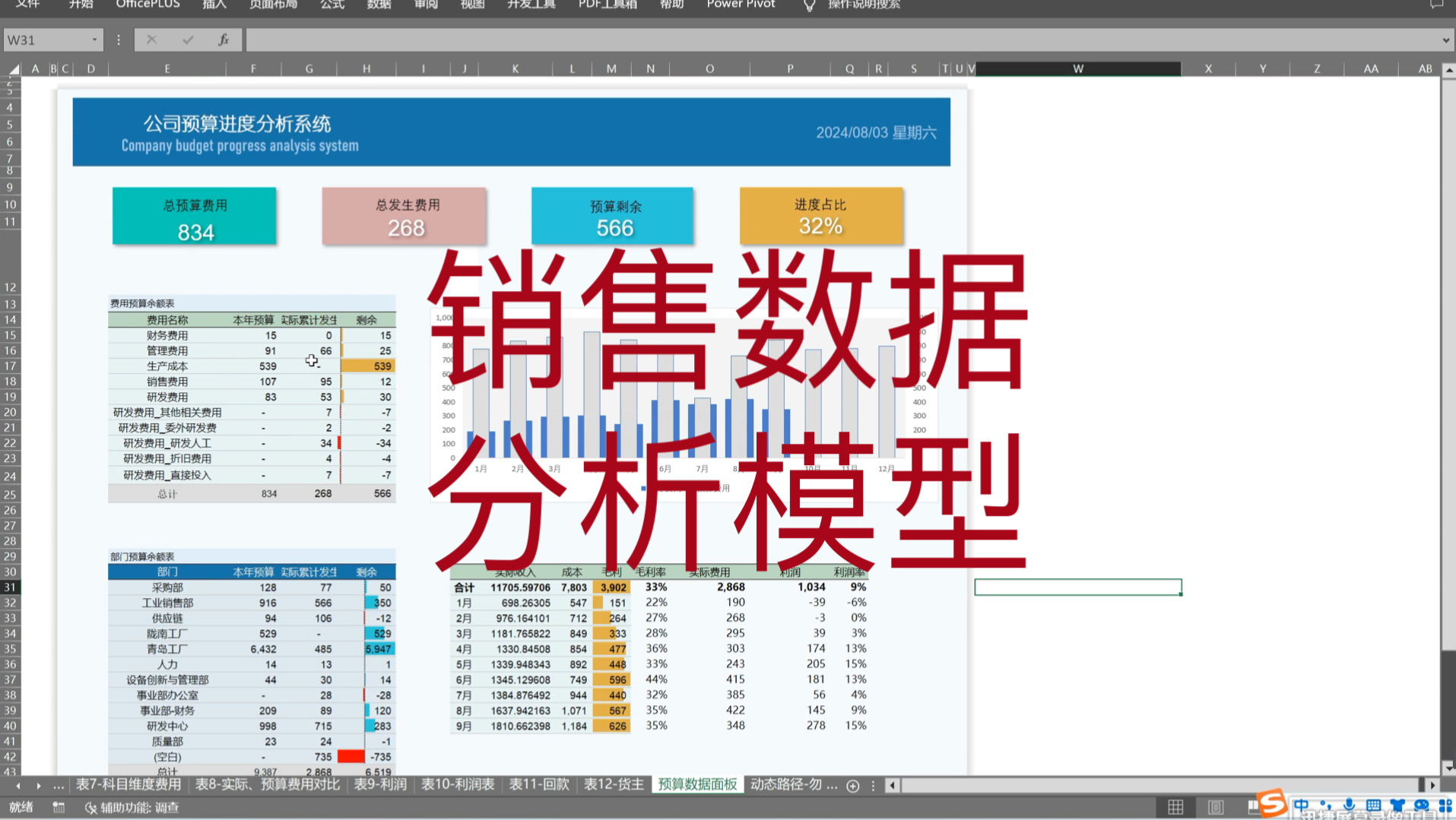Click the blue 5,947 bar for 青岛工厂

(379, 649)
